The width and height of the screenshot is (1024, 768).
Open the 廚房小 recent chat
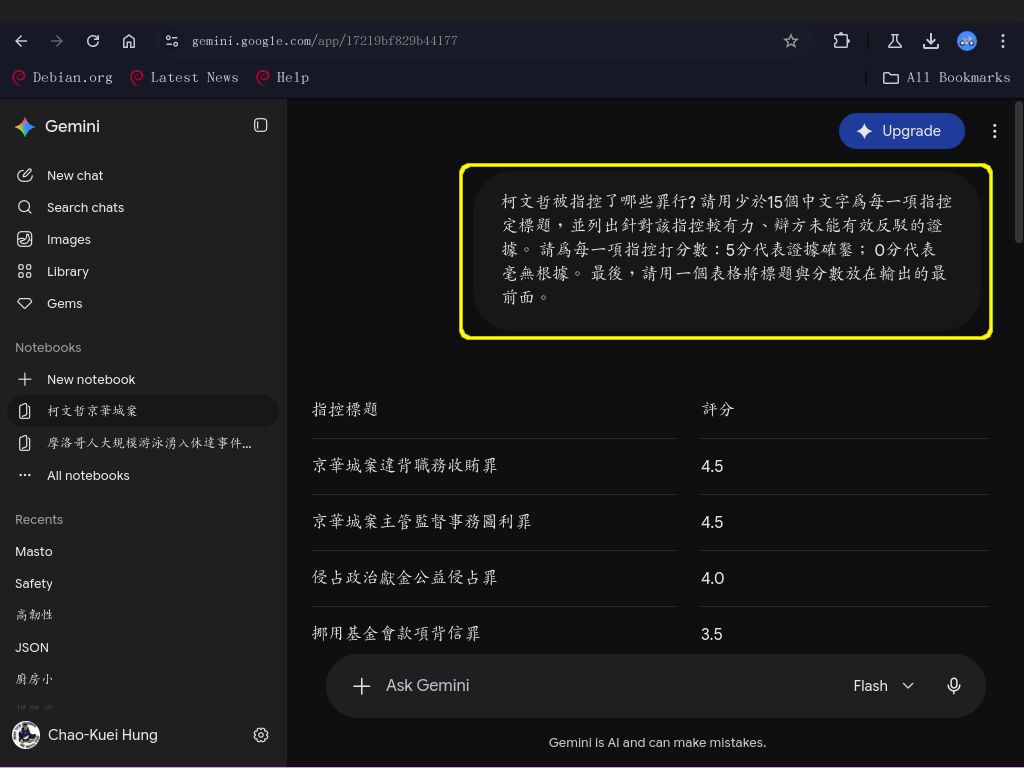pyautogui.click(x=34, y=679)
